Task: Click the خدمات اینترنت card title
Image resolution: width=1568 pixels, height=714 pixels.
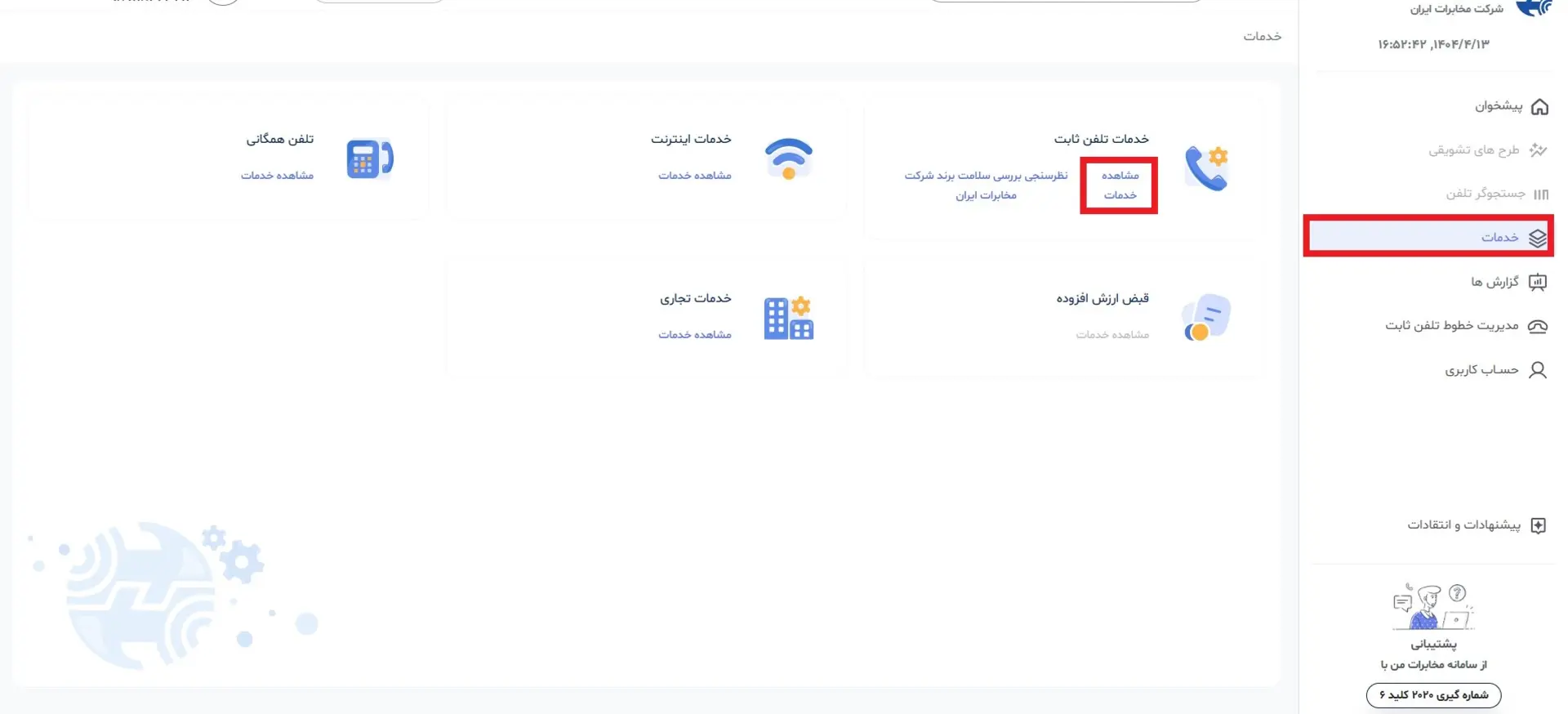Action: point(691,139)
